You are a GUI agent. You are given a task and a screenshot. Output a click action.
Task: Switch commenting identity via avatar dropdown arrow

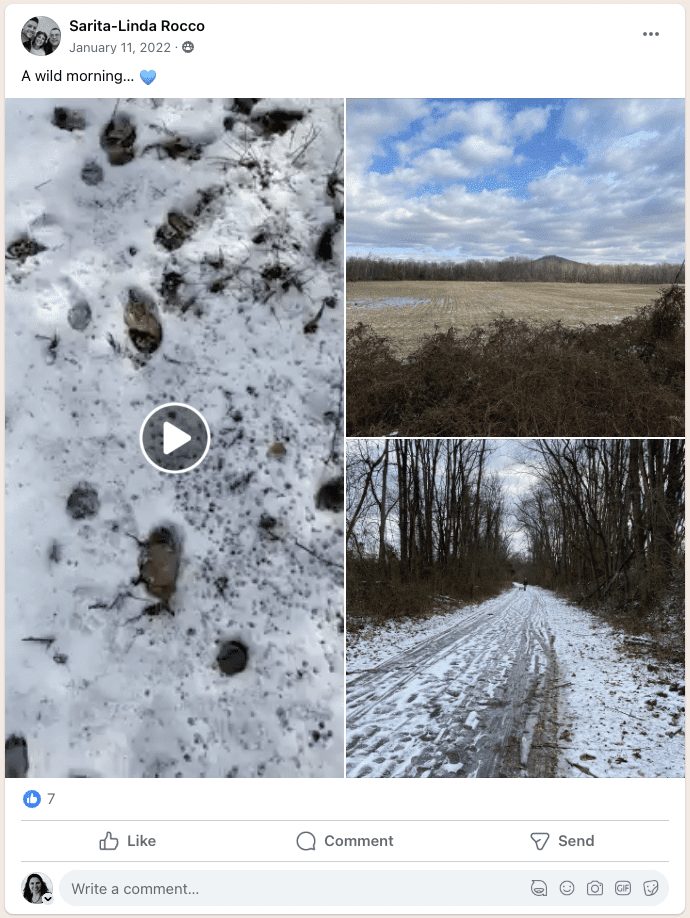[47, 898]
